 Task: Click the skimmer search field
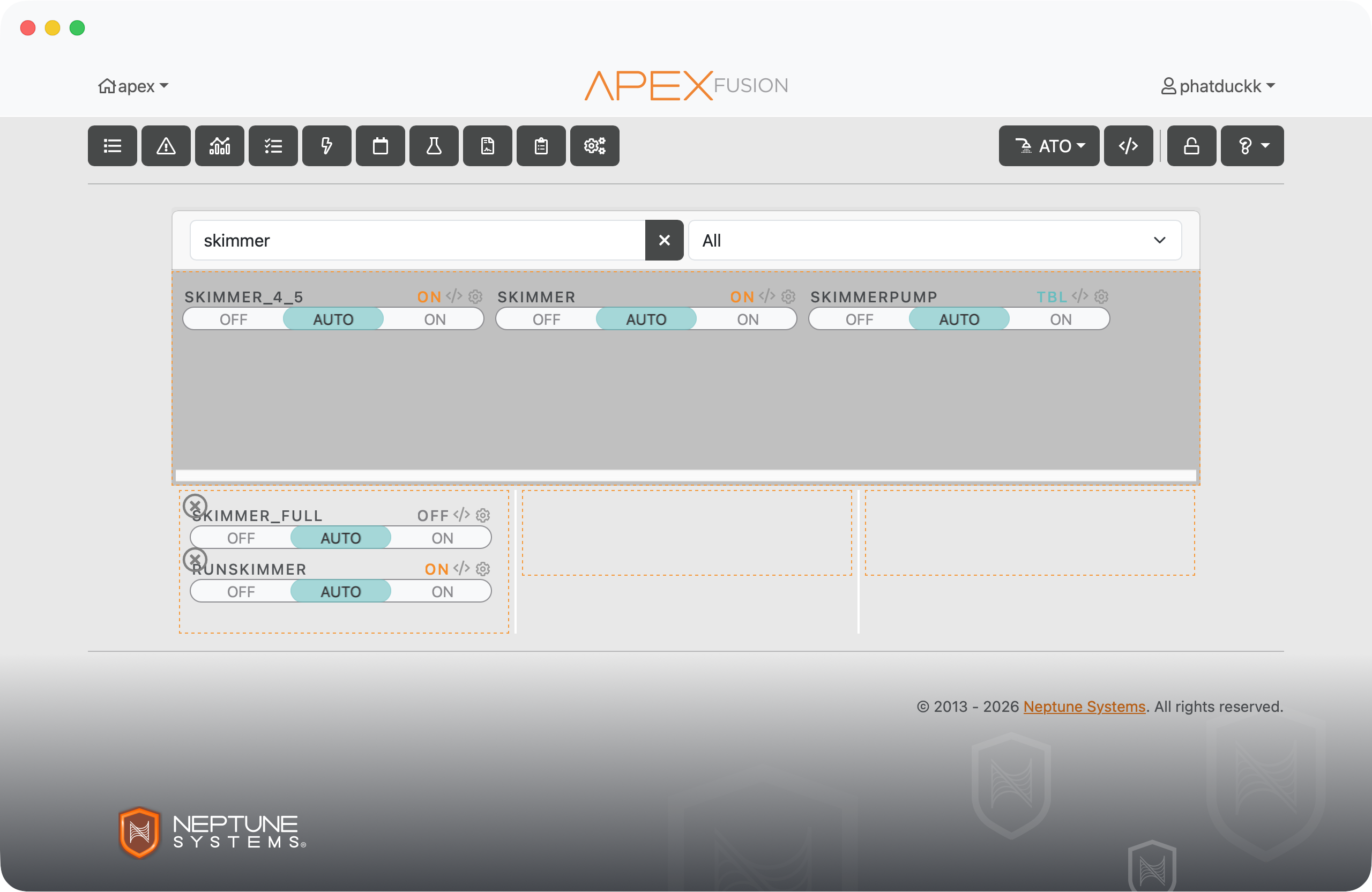coord(418,241)
